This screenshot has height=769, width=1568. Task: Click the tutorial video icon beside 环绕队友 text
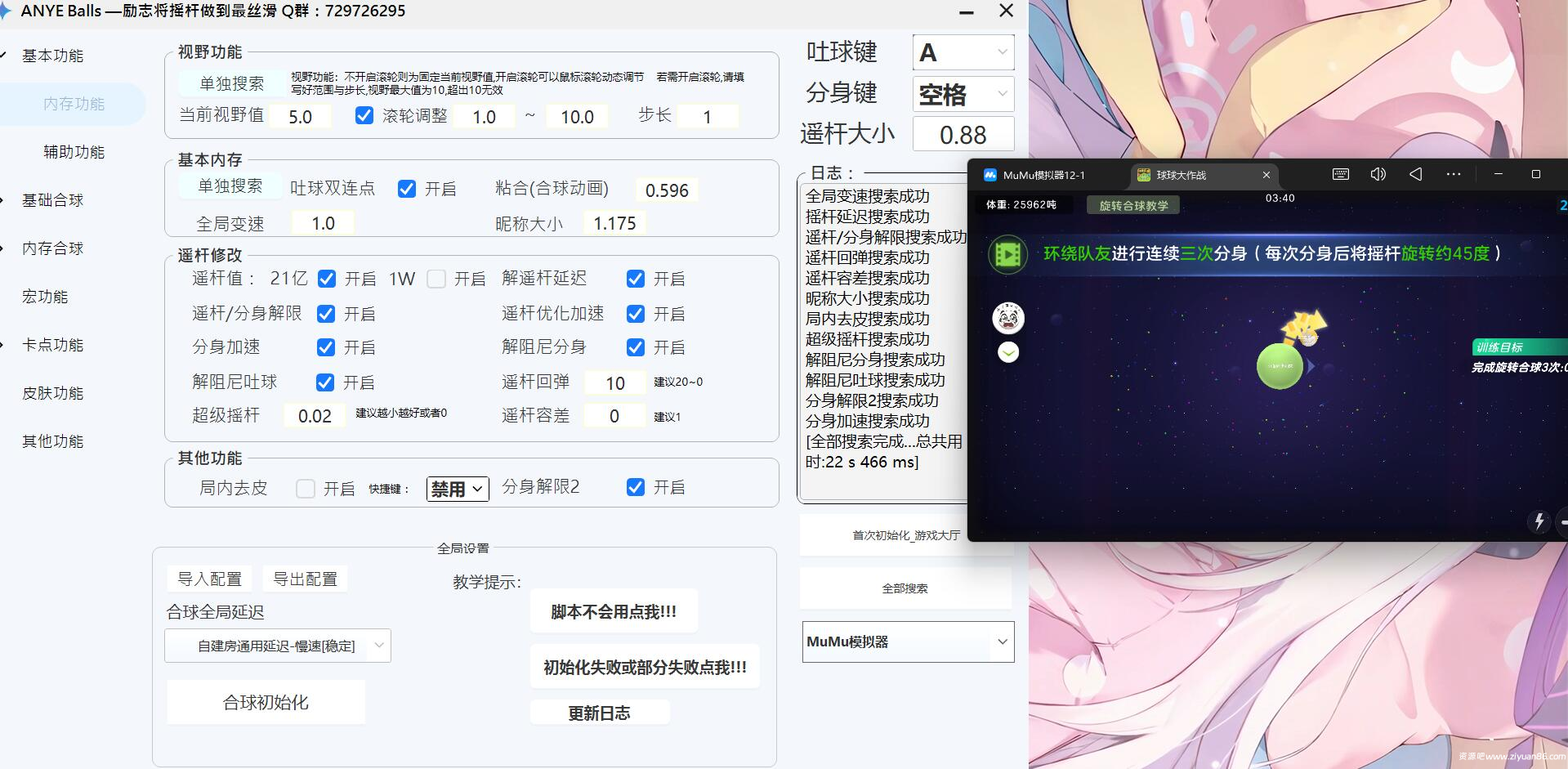pyautogui.click(x=1008, y=254)
